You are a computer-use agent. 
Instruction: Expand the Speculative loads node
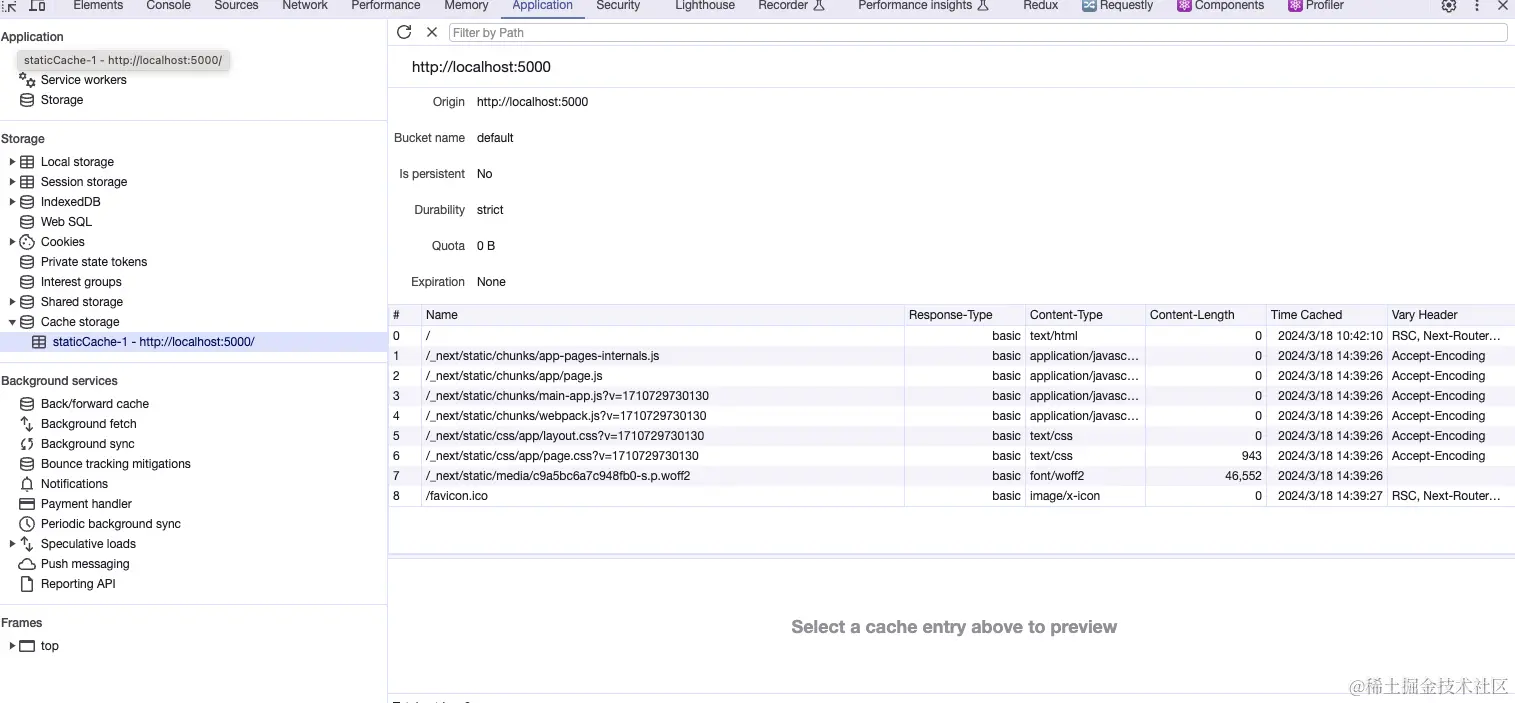12,544
